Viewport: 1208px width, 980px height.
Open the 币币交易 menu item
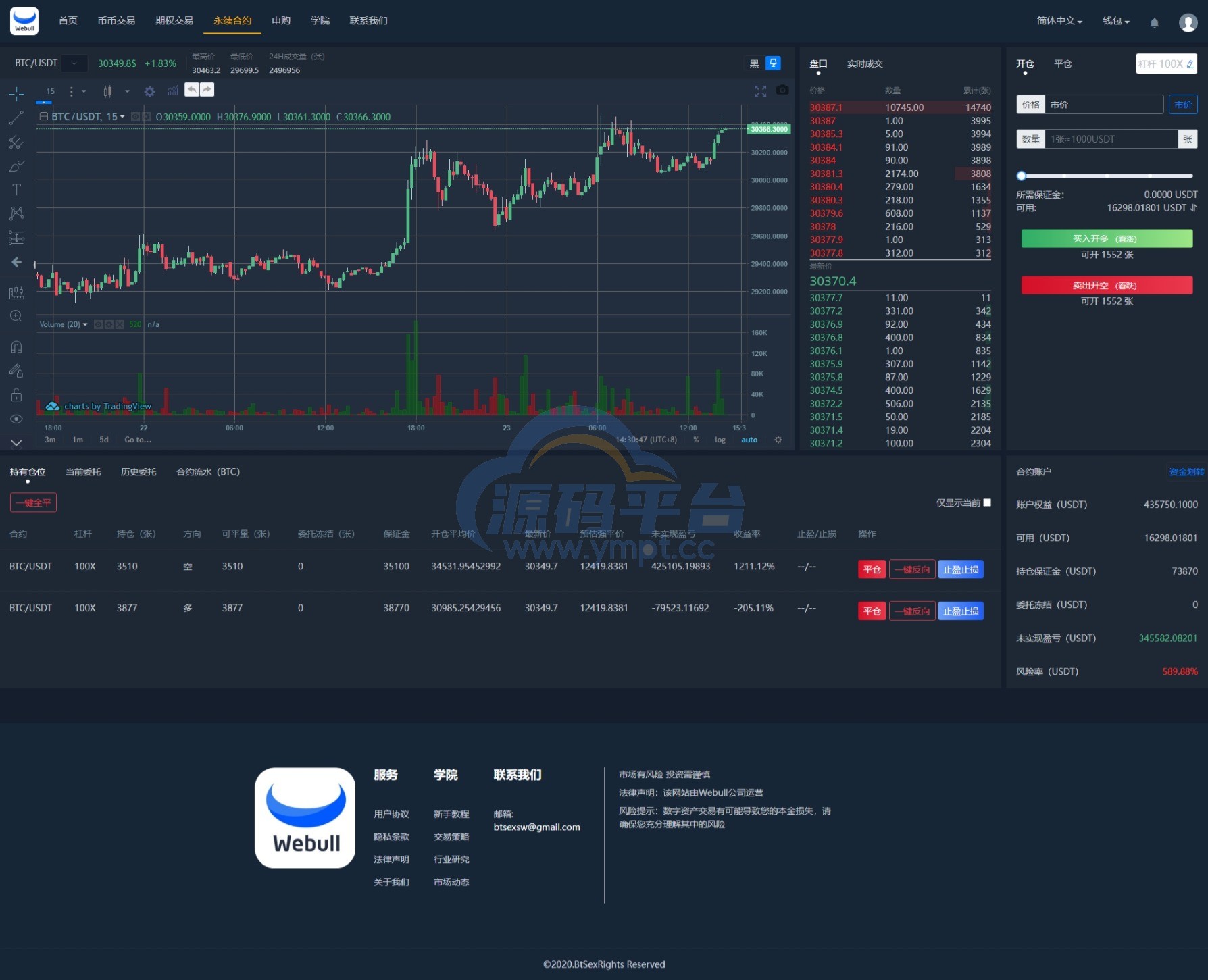coord(116,21)
